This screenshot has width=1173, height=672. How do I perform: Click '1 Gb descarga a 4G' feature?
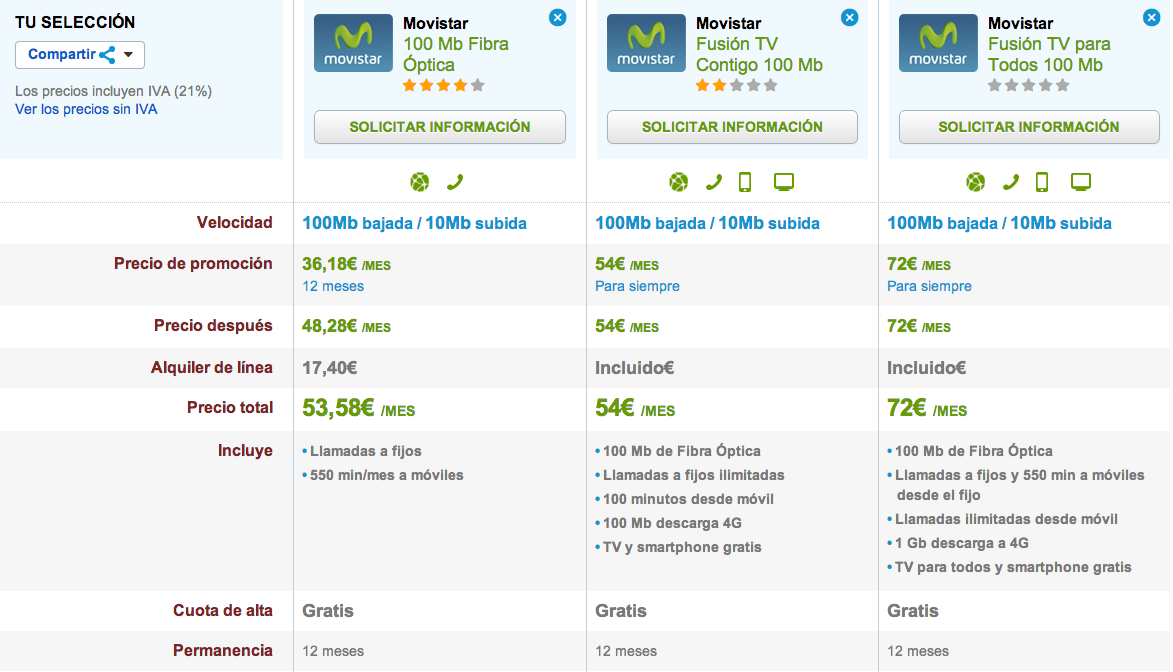[961, 543]
